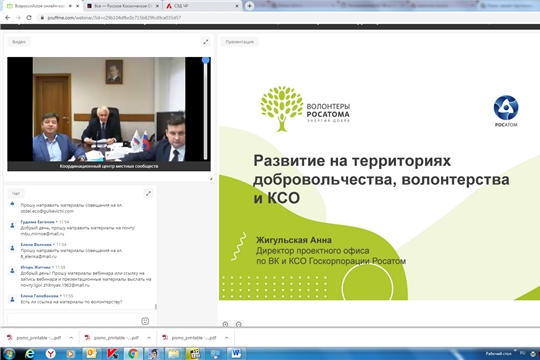Open first pismo_printable PDF download

point(34,338)
